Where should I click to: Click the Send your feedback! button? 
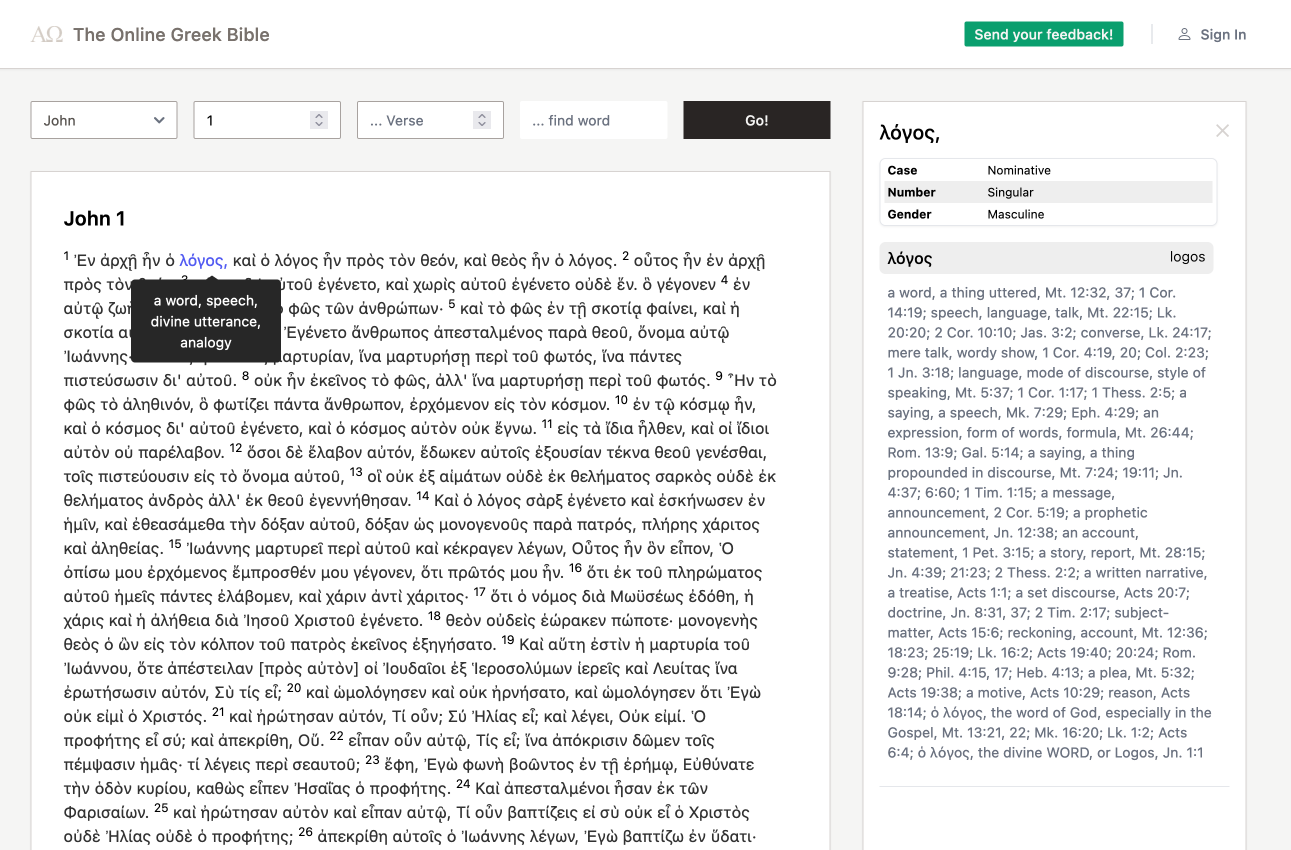(x=1043, y=33)
